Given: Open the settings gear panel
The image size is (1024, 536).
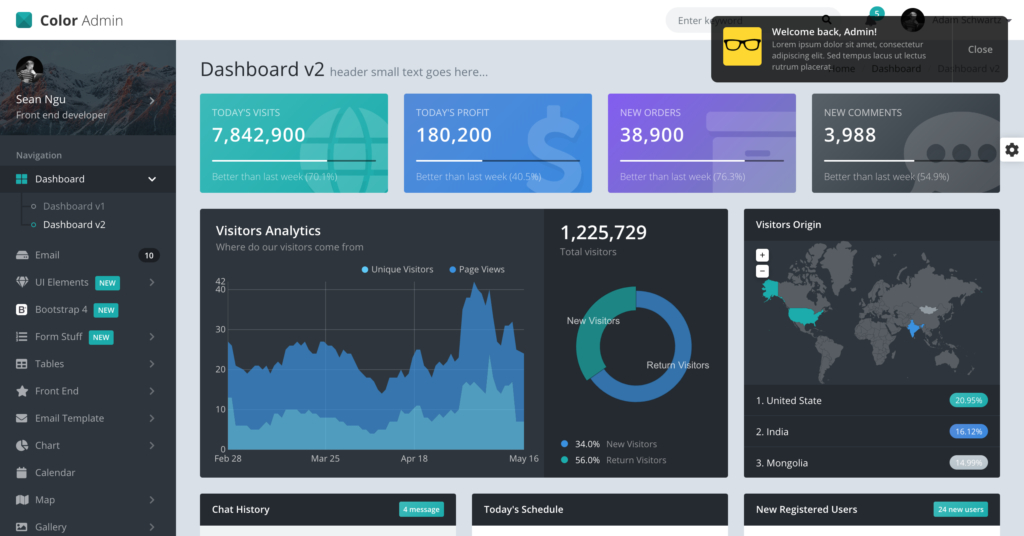Looking at the screenshot, I should coord(1012,150).
